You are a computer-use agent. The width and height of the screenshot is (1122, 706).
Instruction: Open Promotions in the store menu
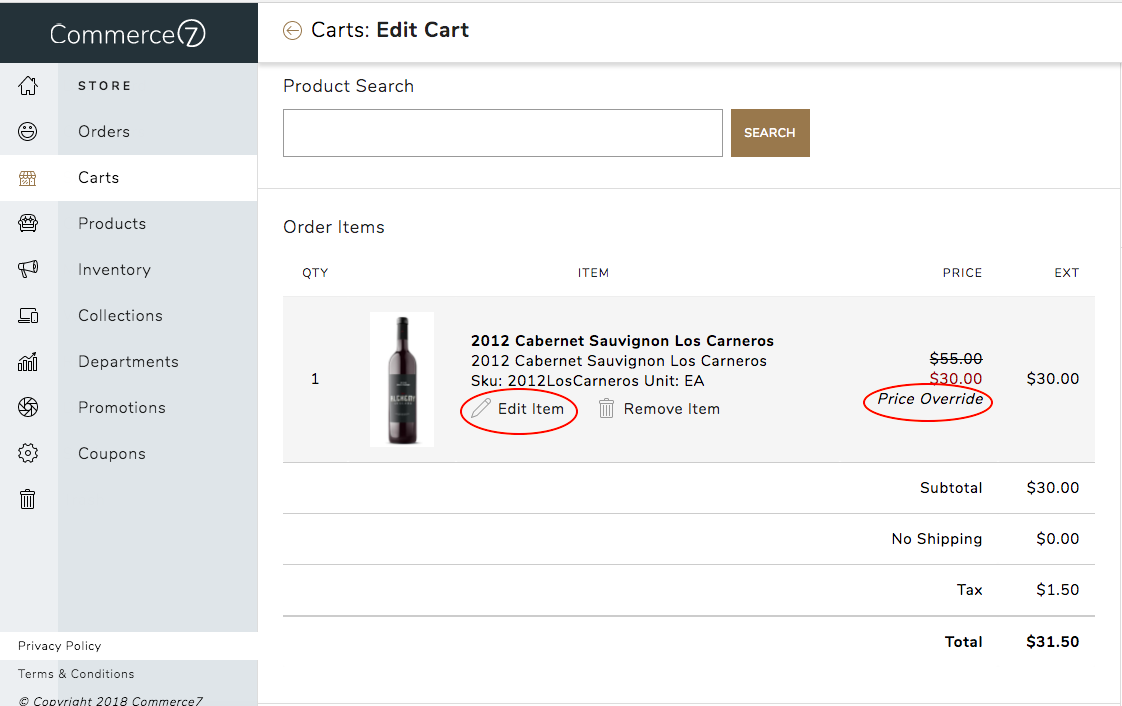[x=122, y=408]
